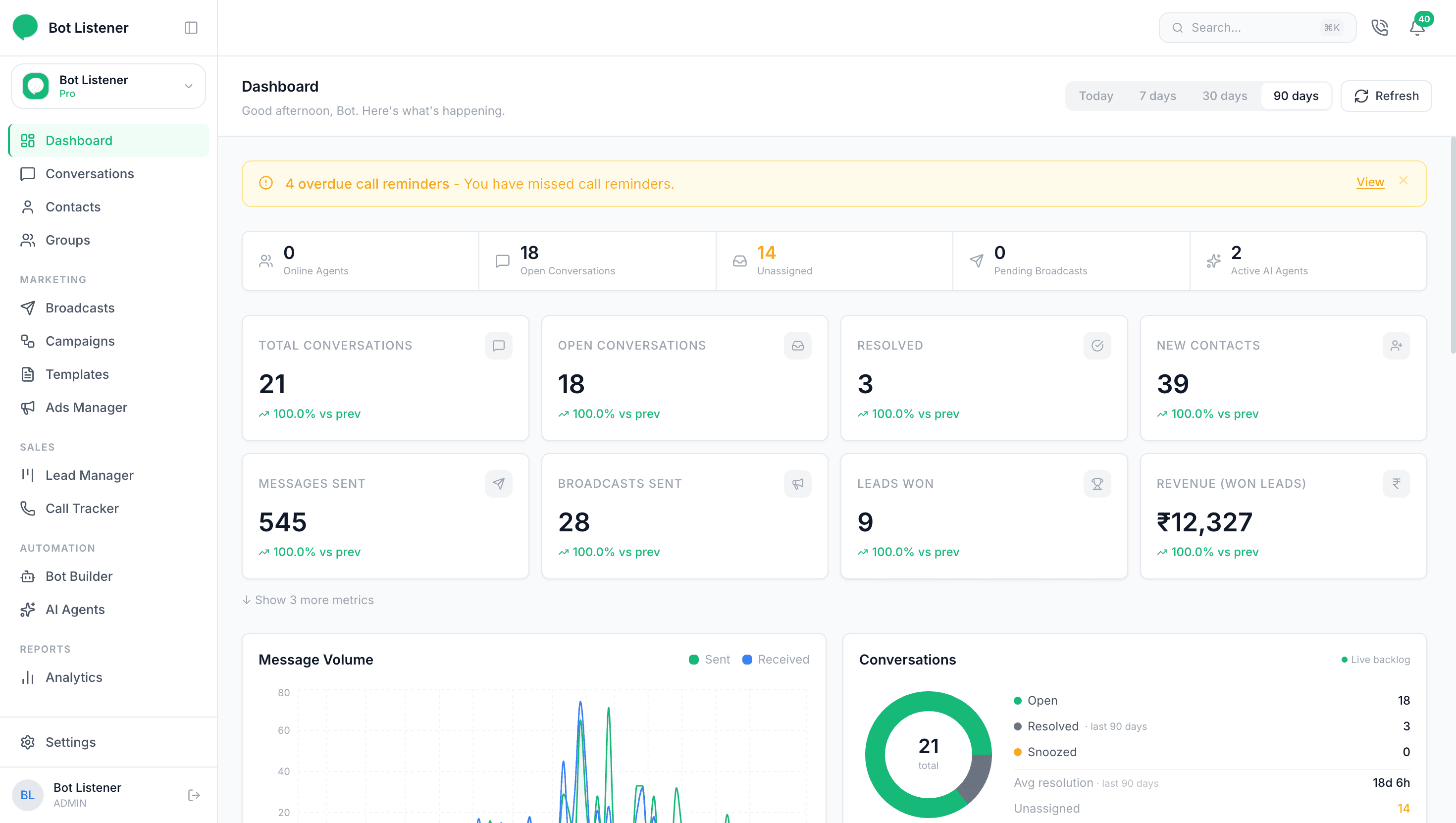Open notifications bell with 40 badge
1456x823 pixels.
(x=1417, y=28)
